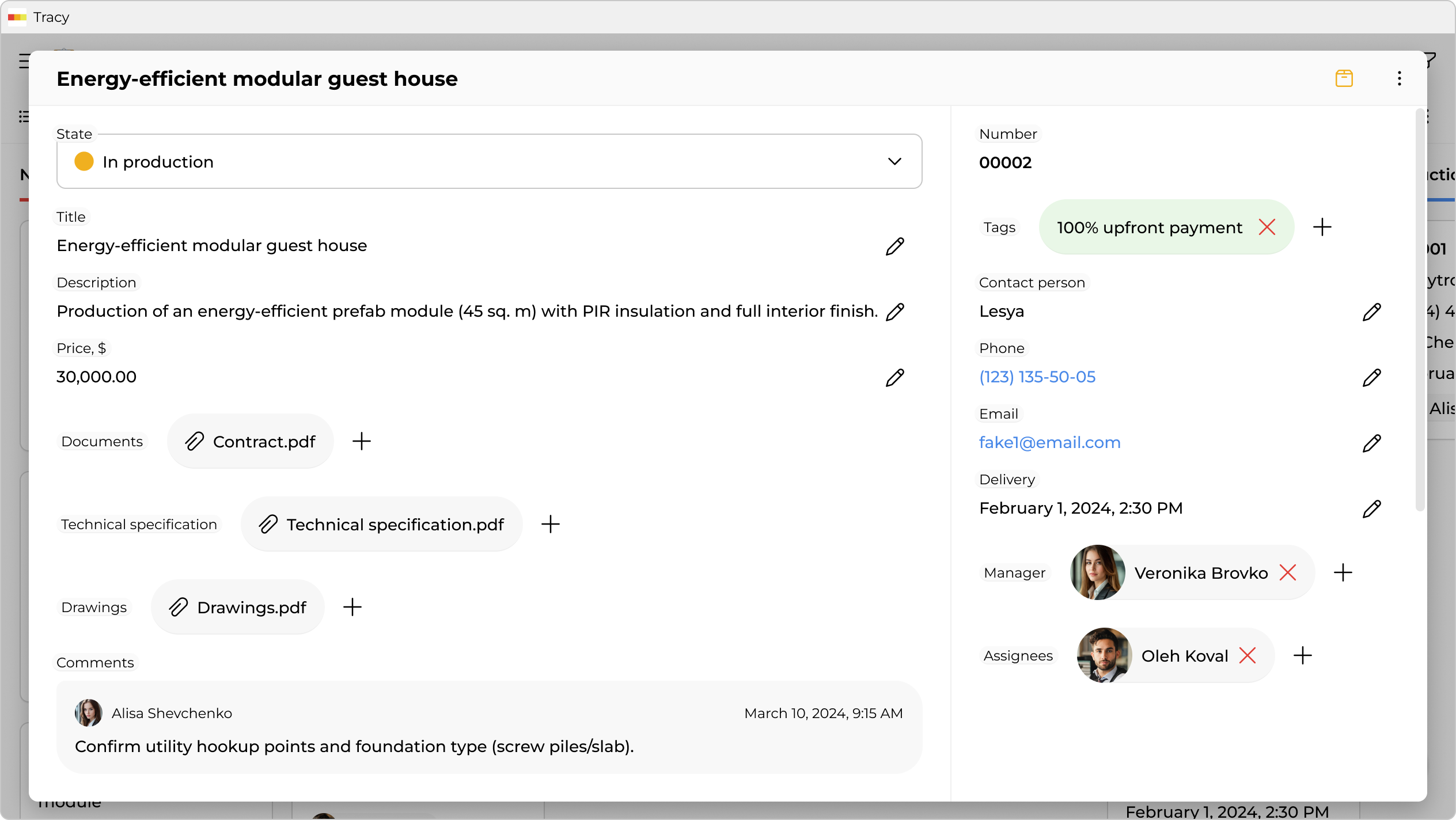Edit the Phone number pencil icon
Viewport: 1456px width, 820px height.
click(1371, 378)
